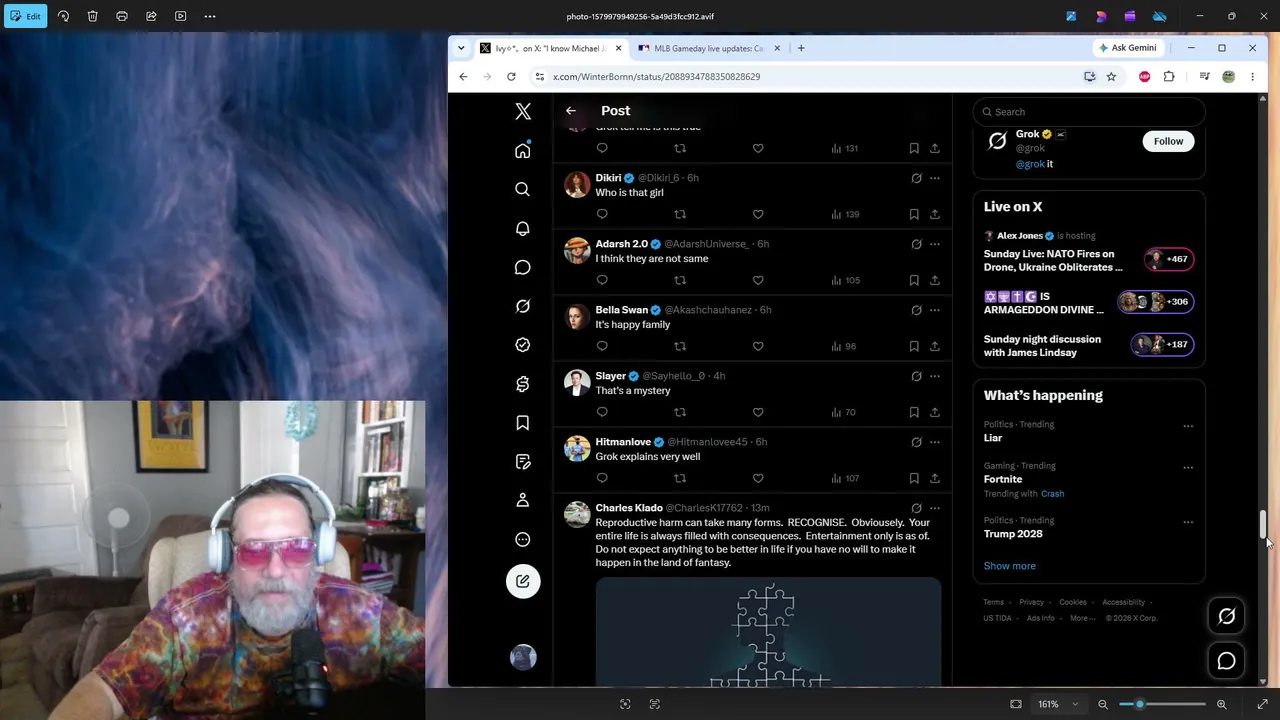
Task: Reload the current X page
Action: click(511, 76)
